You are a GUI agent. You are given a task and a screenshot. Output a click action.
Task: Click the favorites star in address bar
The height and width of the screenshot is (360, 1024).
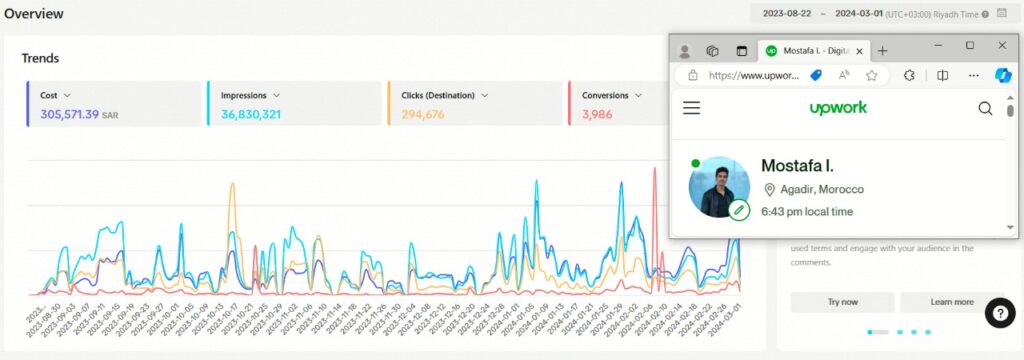871,76
